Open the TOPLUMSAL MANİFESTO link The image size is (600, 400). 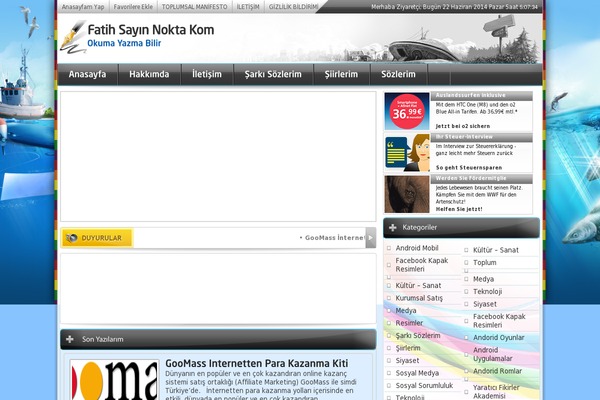coord(194,7)
